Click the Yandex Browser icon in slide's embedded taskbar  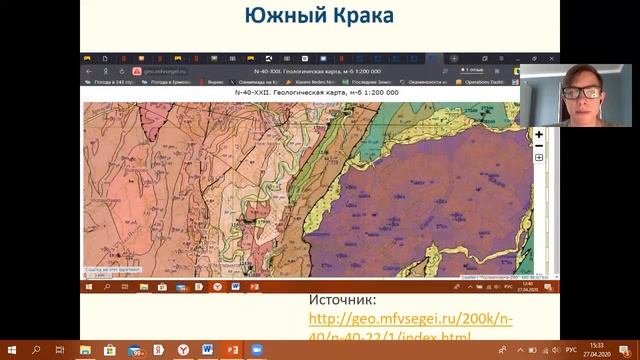pyautogui.click(x=217, y=287)
